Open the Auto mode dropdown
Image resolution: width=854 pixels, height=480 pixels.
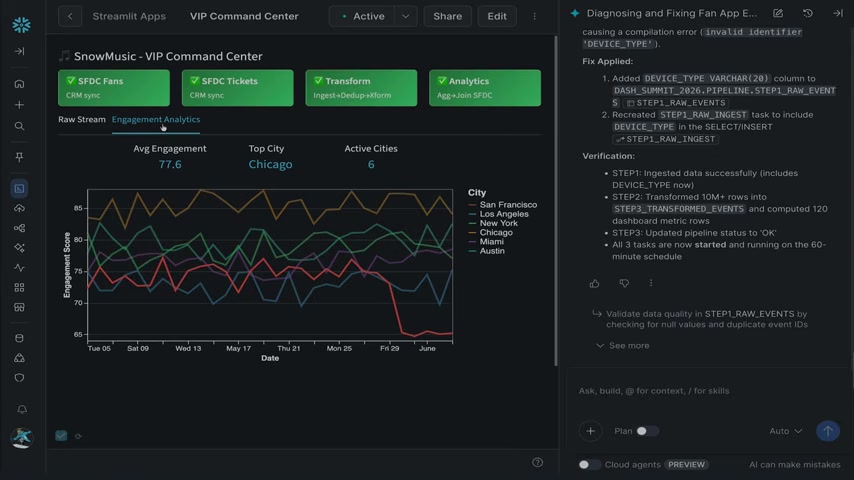[x=785, y=431]
